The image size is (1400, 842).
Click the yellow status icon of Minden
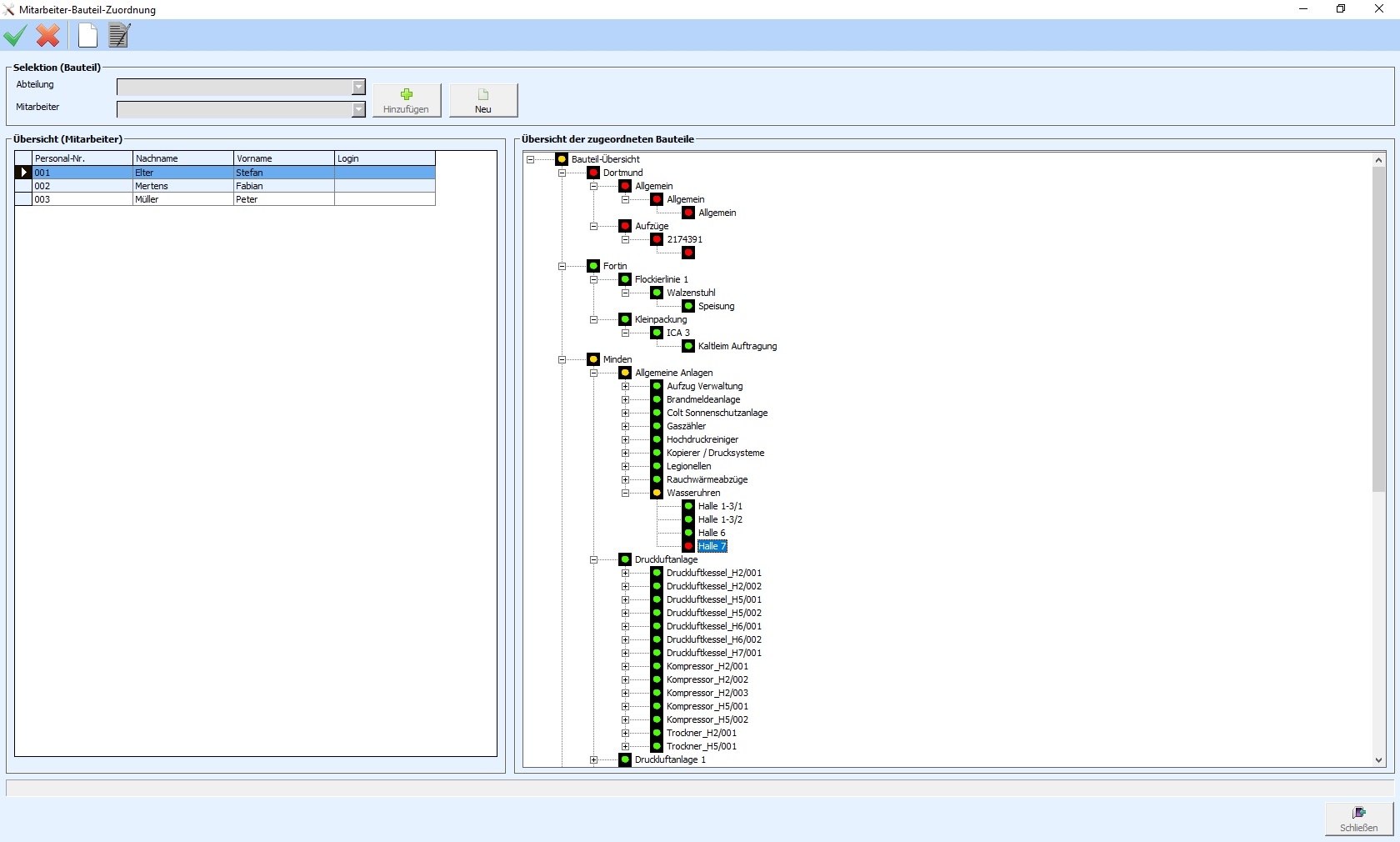(x=593, y=359)
